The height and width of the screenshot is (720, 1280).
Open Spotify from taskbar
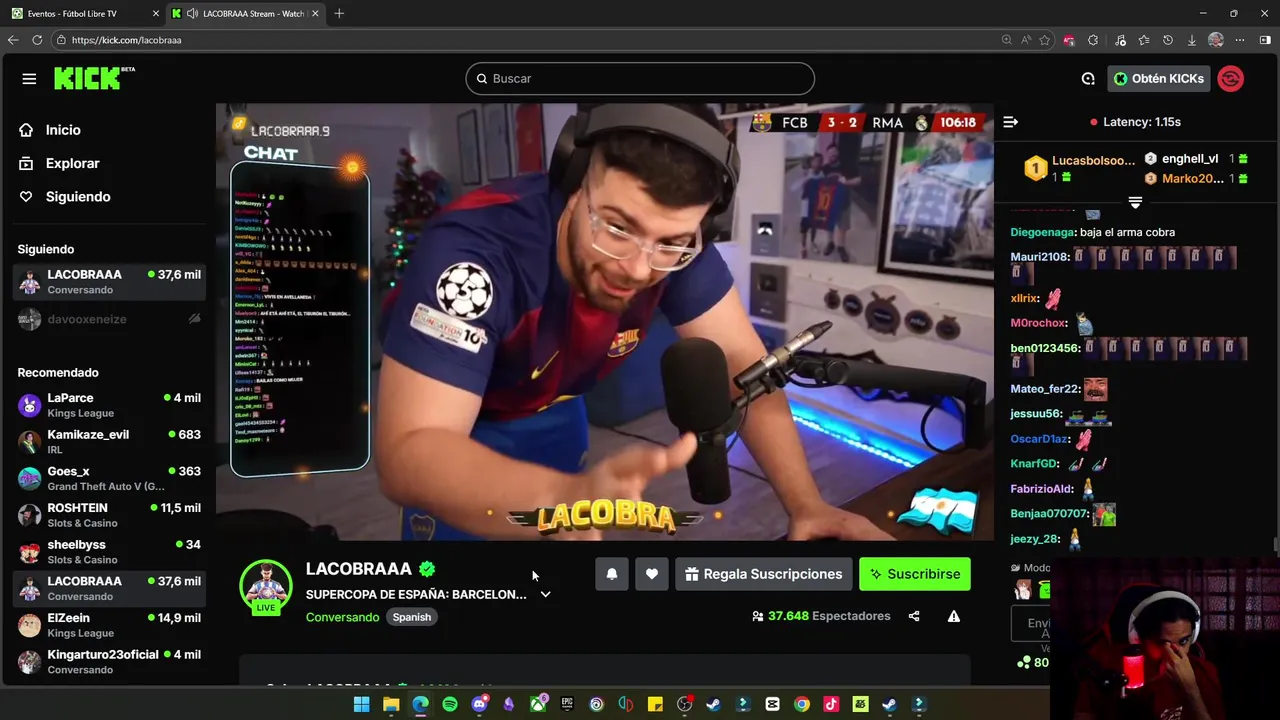[450, 705]
